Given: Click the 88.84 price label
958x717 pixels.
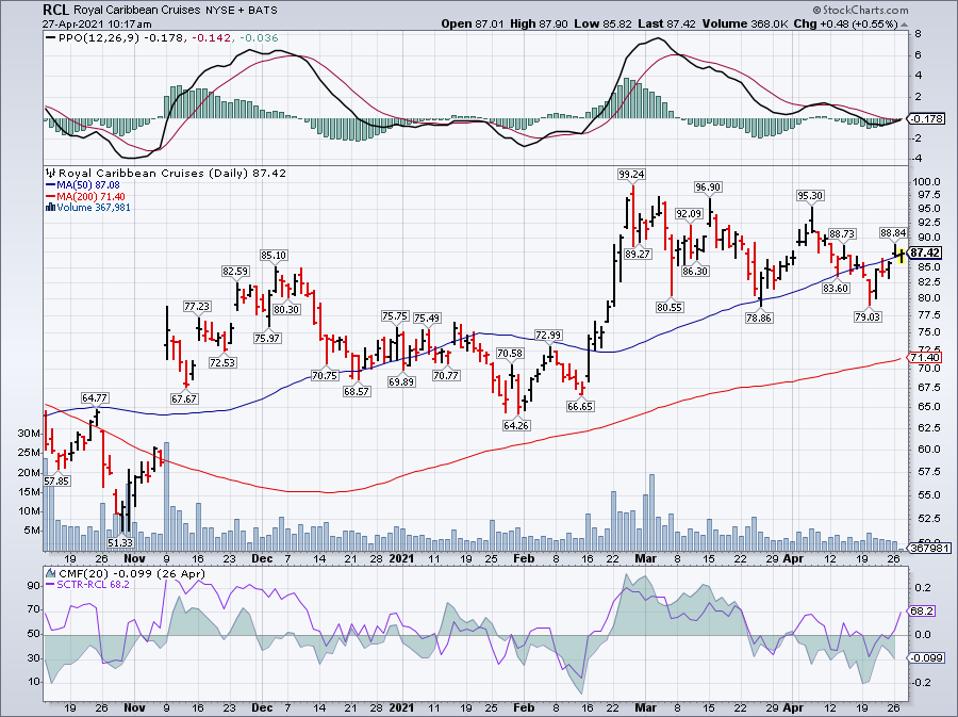Looking at the screenshot, I should click(x=893, y=233).
